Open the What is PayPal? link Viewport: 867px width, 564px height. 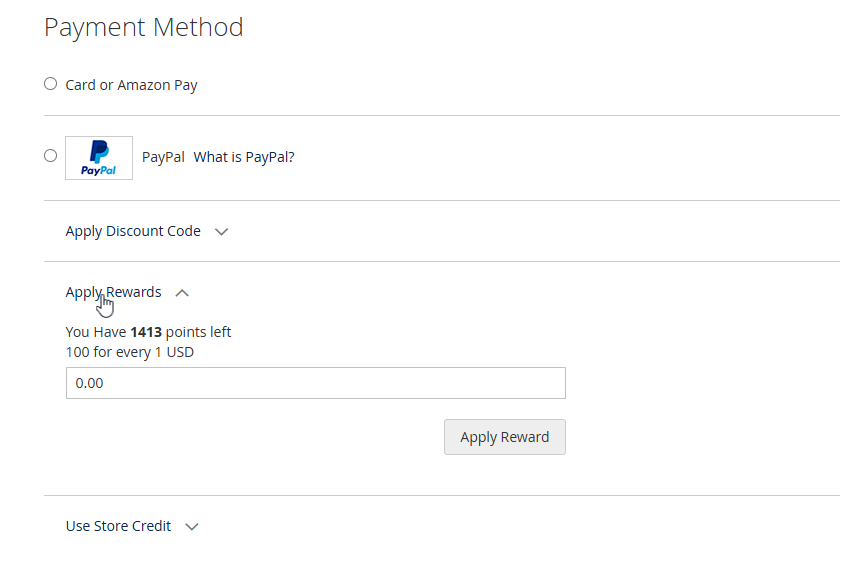(244, 157)
